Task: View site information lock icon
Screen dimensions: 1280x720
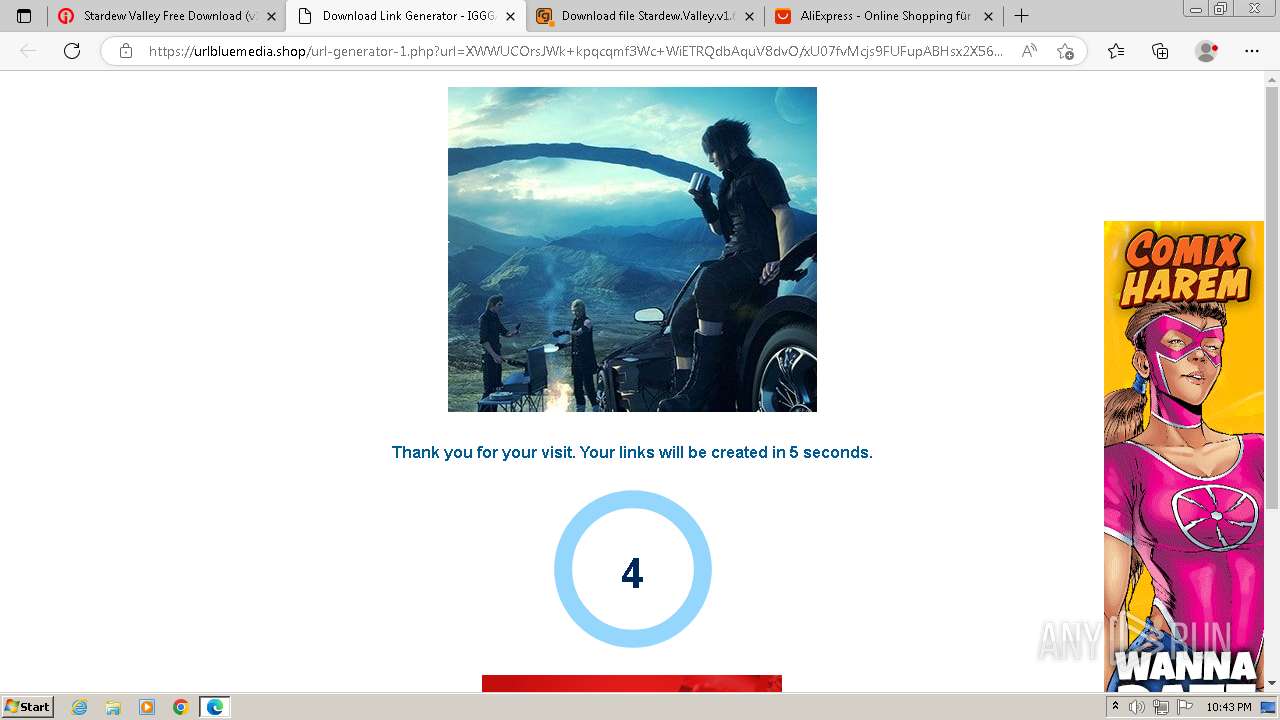Action: [126, 51]
